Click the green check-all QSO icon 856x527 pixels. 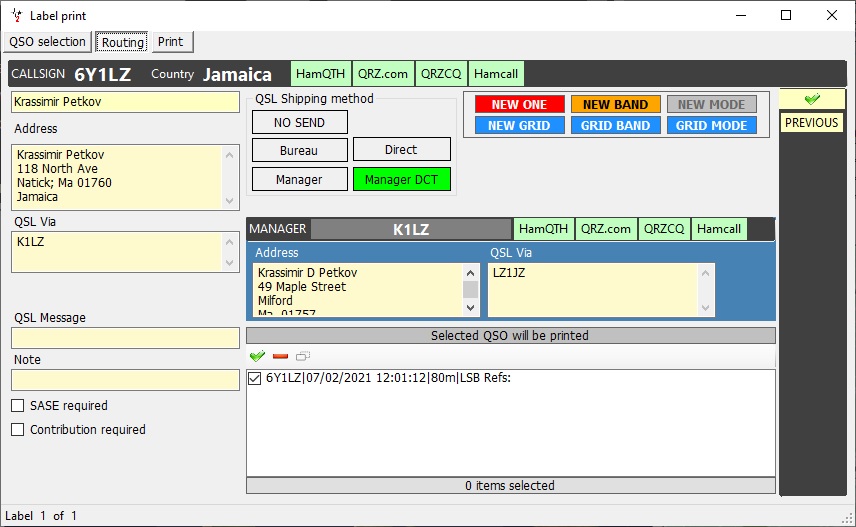[257, 356]
